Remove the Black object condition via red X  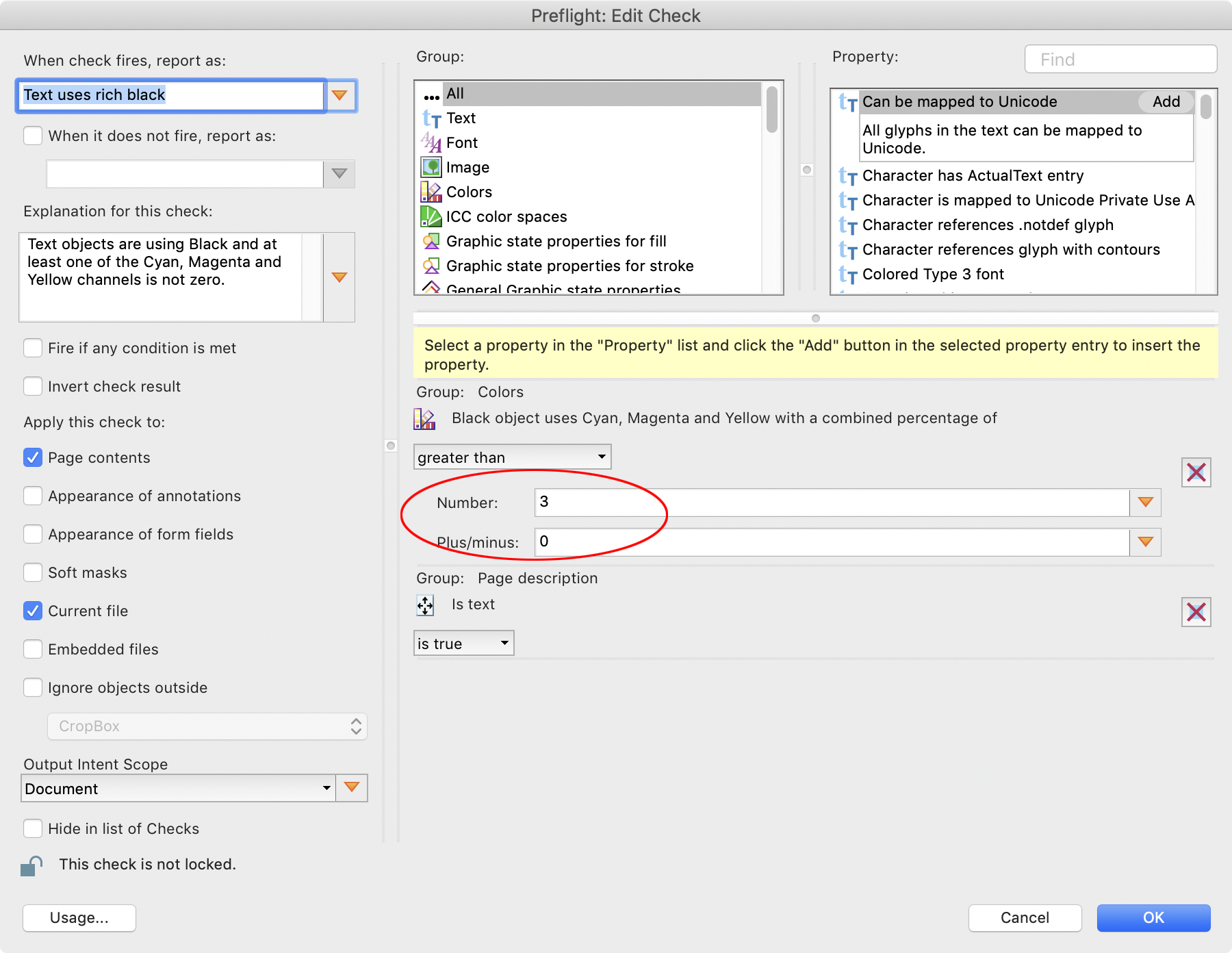(x=1196, y=472)
